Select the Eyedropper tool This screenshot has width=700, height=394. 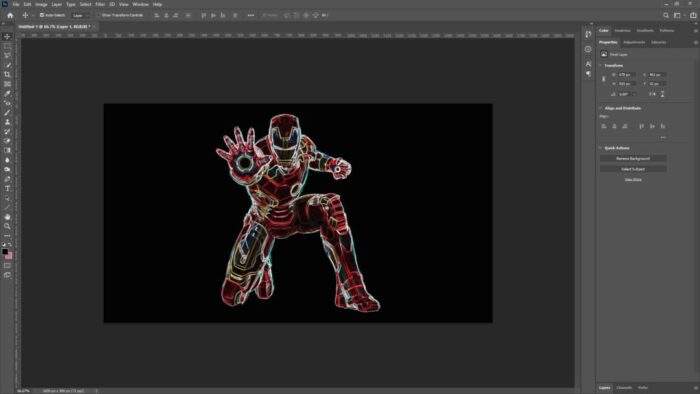click(7, 93)
